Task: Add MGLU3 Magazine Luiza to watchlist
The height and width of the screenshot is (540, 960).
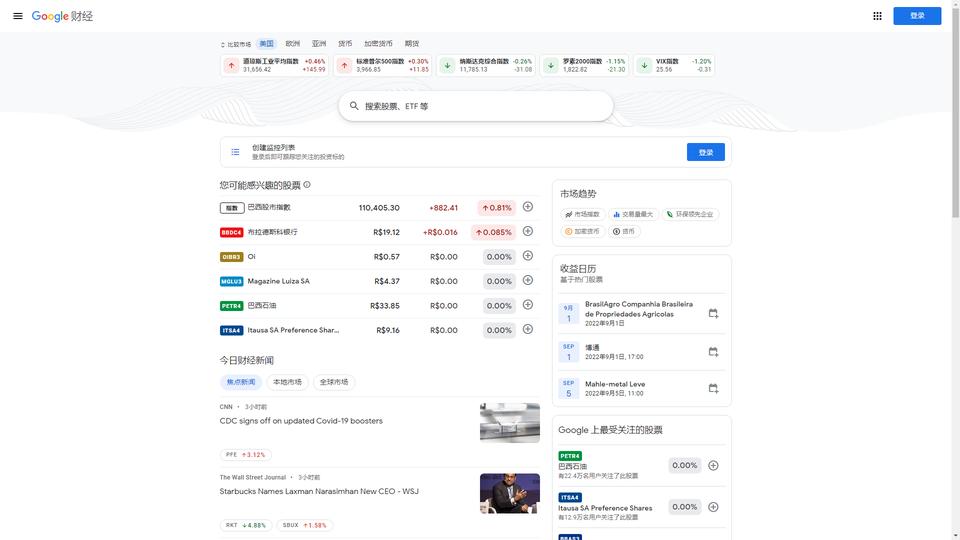Action: (528, 280)
